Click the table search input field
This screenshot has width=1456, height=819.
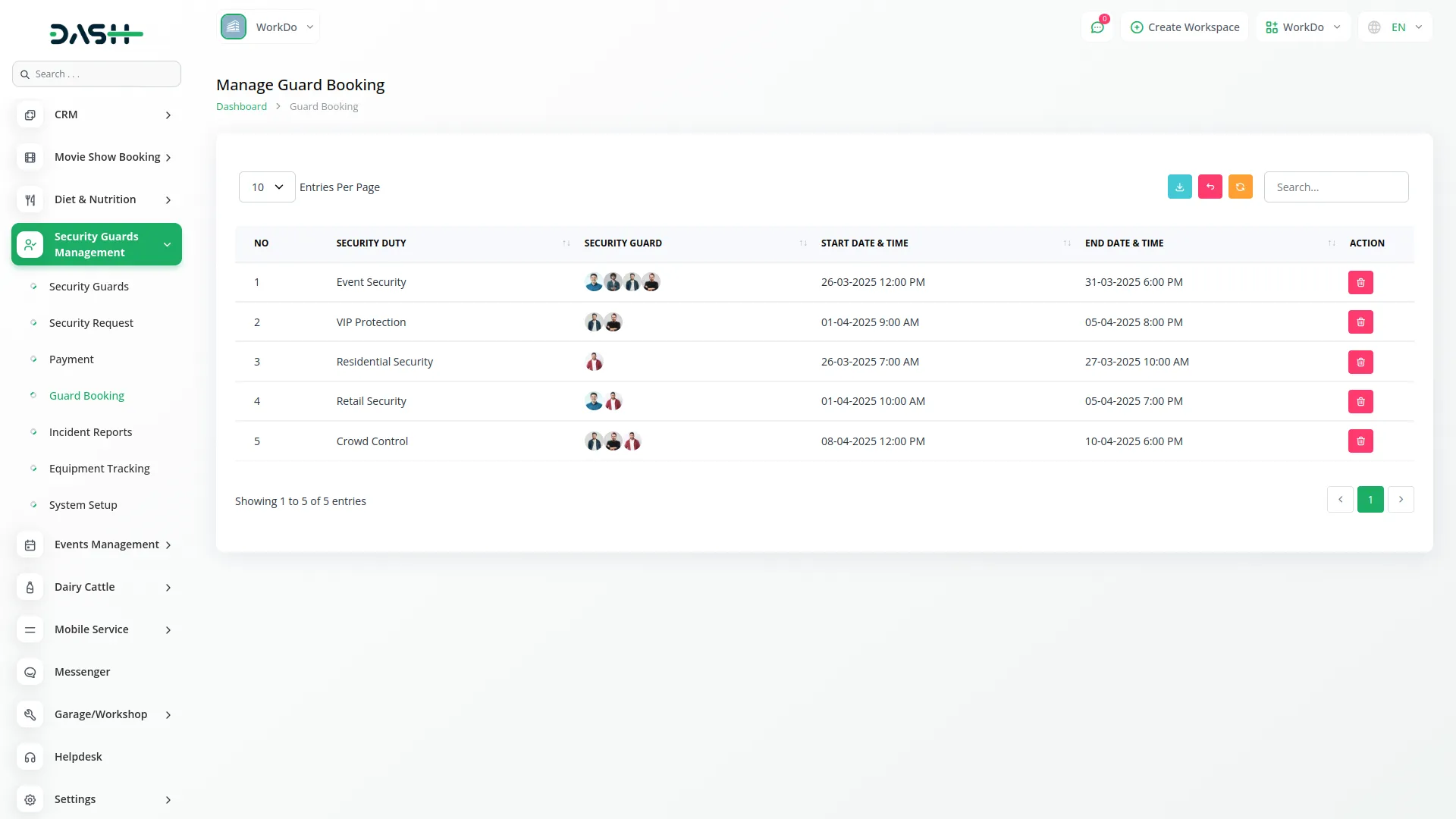tap(1335, 187)
